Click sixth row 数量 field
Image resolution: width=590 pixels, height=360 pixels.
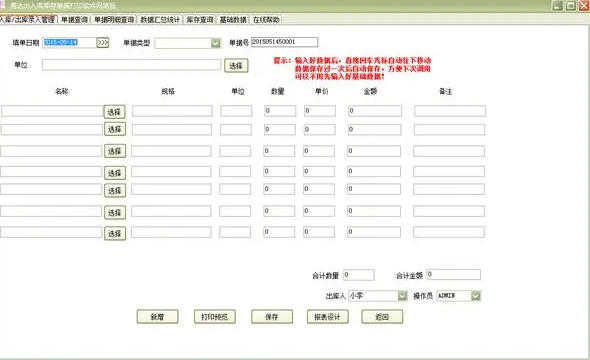(x=279, y=211)
